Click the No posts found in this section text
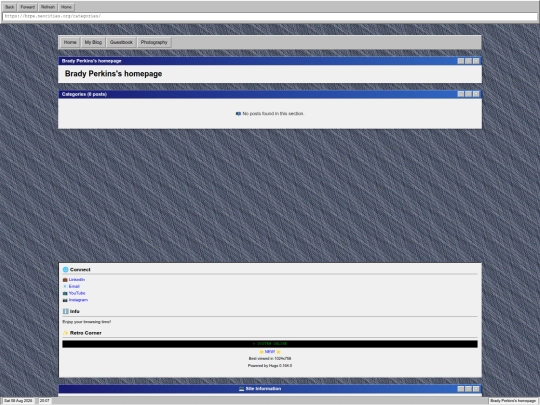 point(273,114)
